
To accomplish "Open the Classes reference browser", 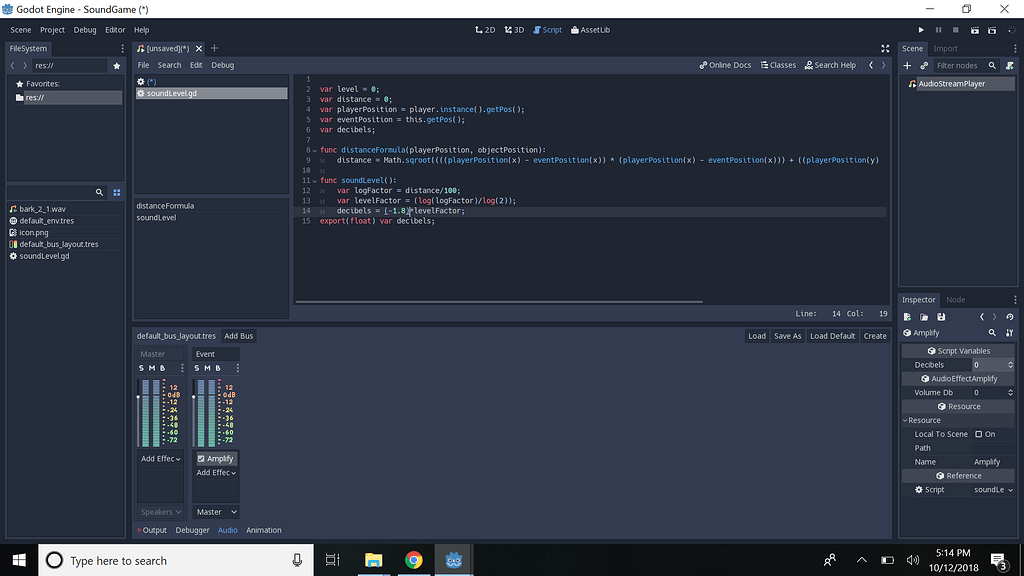I will [778, 65].
